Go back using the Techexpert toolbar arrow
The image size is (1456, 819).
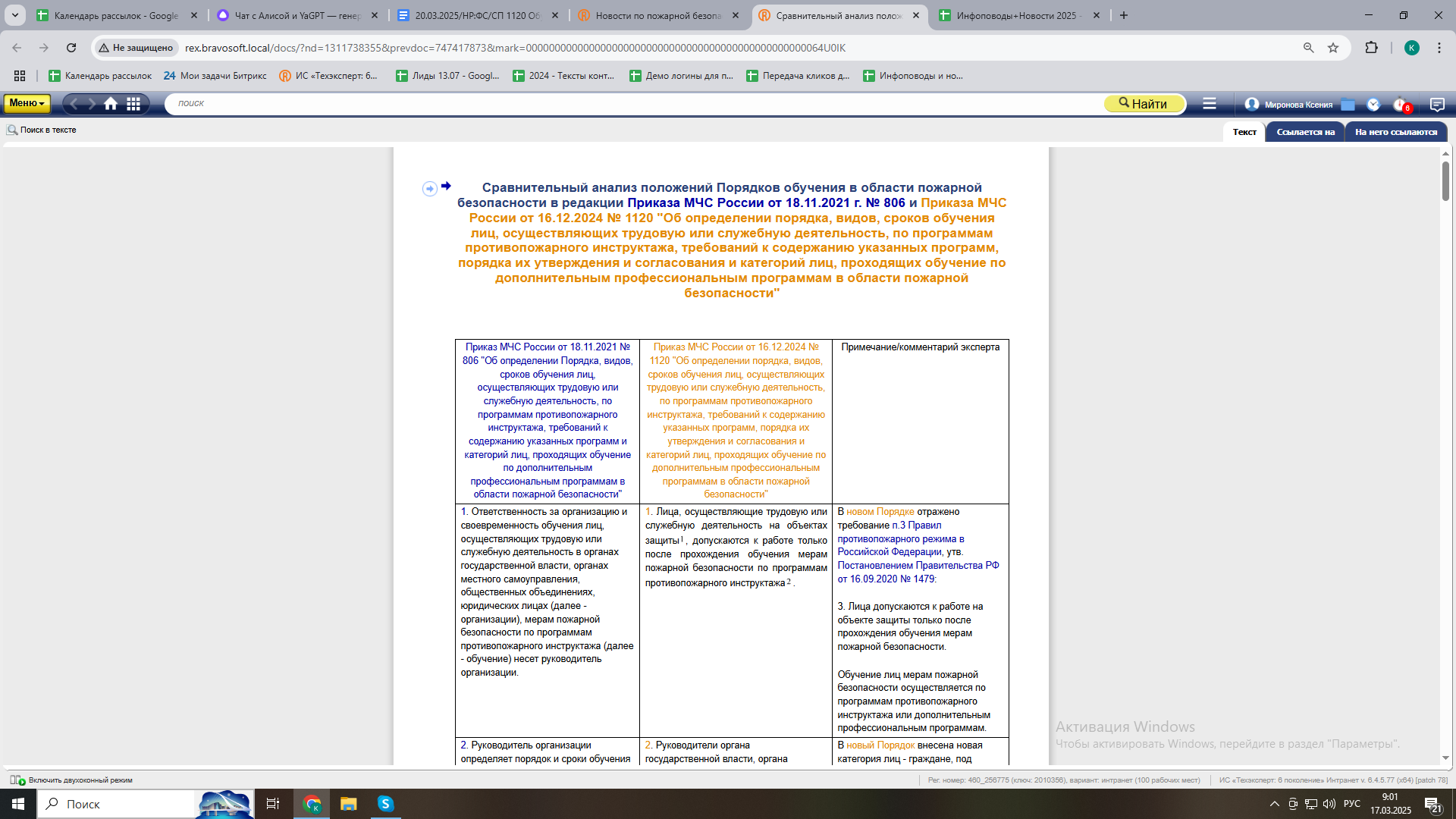pyautogui.click(x=74, y=104)
